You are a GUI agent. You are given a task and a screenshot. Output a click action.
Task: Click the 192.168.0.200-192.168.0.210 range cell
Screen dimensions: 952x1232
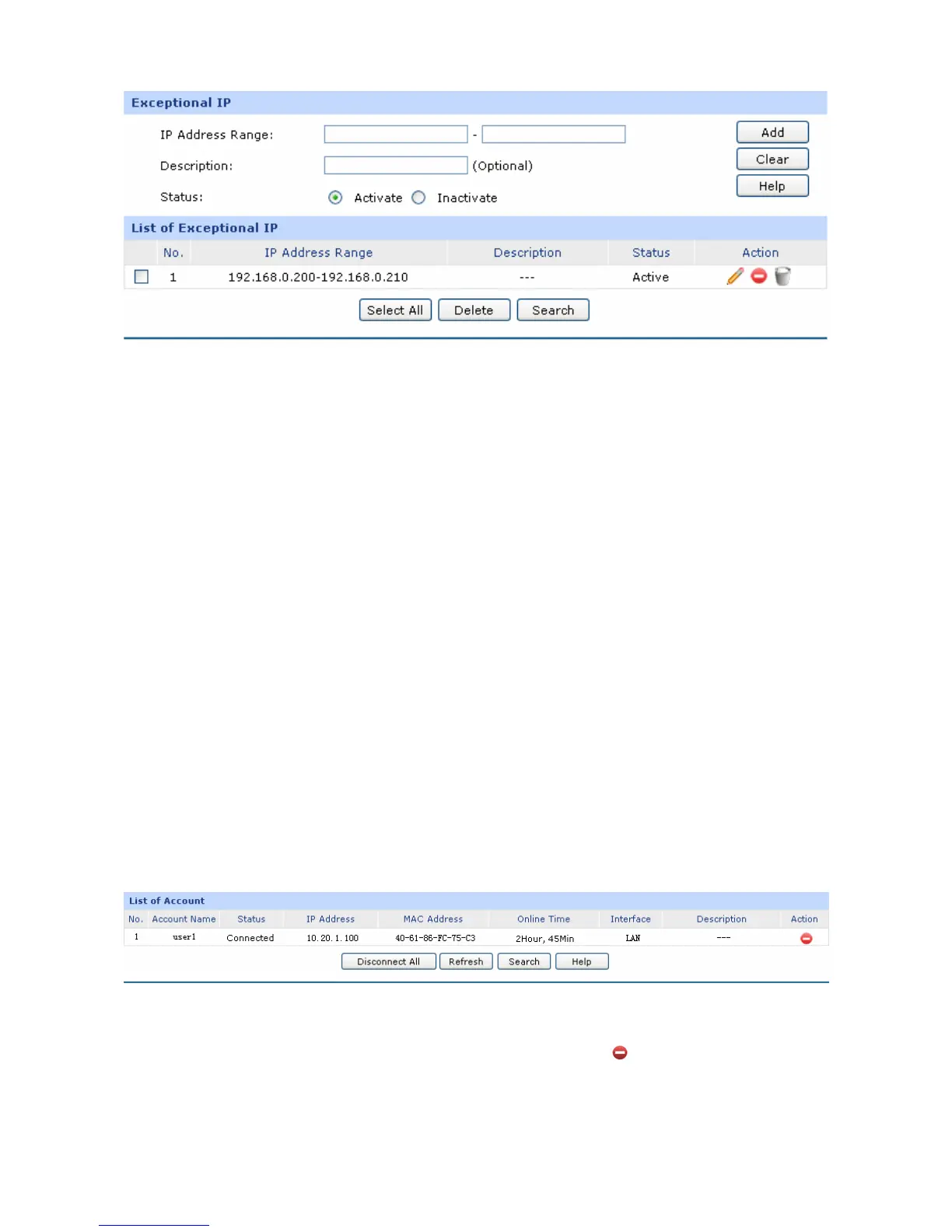(x=318, y=278)
